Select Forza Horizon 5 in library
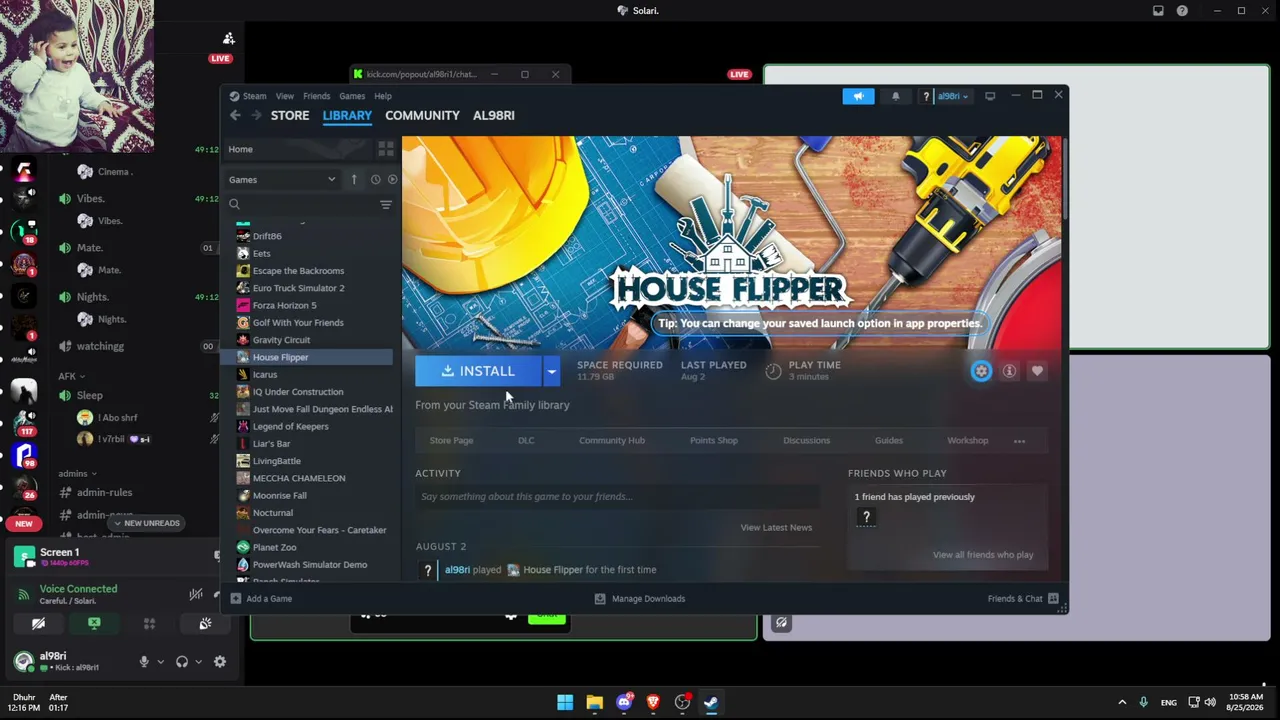The height and width of the screenshot is (720, 1280). [x=284, y=305]
